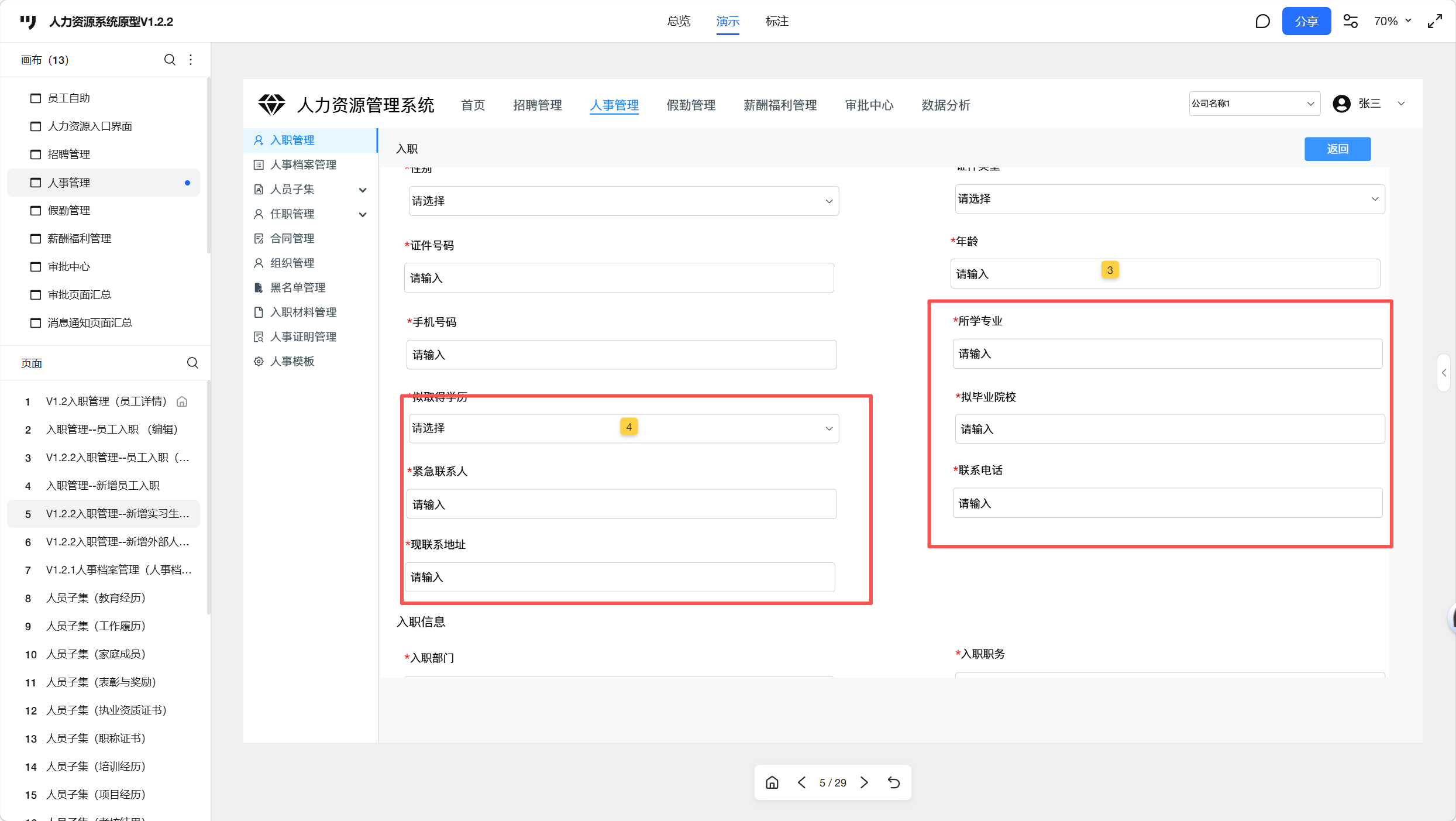Viewport: 1456px width, 821px height.
Task: Search pages with the page-list magnifier
Action: click(x=192, y=363)
